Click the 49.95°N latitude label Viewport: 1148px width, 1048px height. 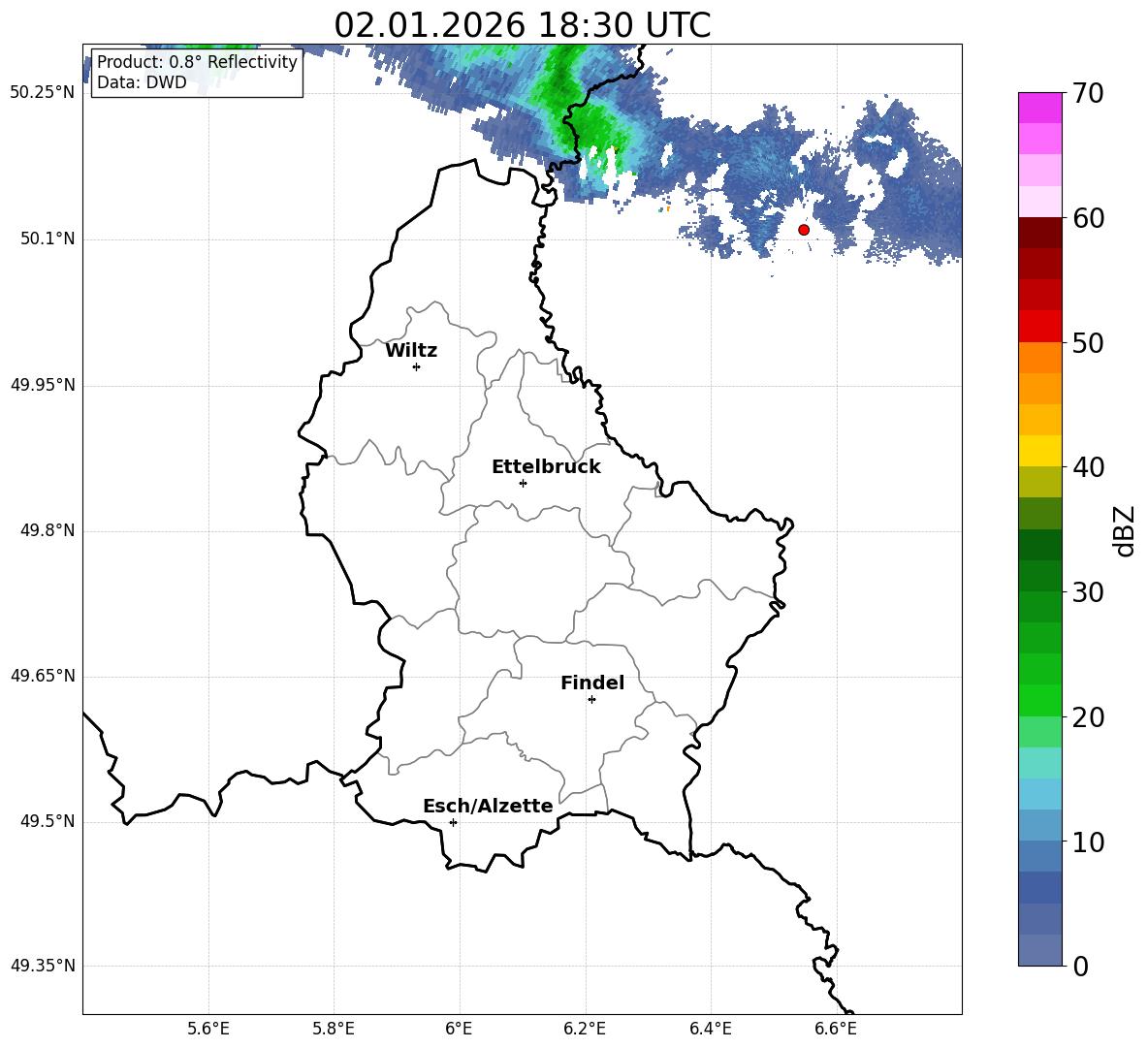43,385
